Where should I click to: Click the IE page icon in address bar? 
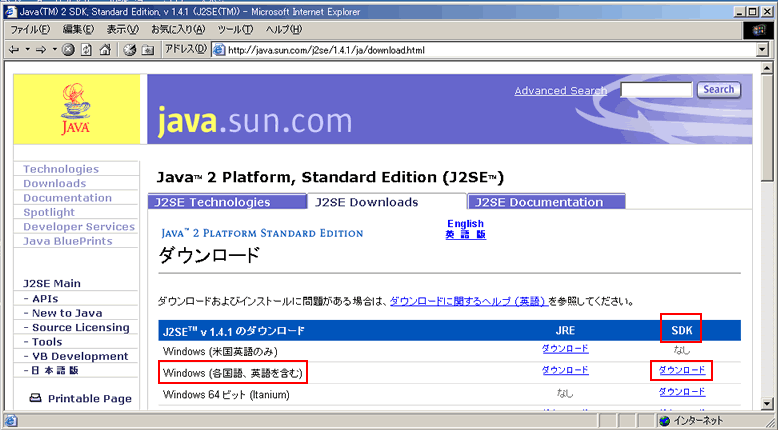(219, 50)
